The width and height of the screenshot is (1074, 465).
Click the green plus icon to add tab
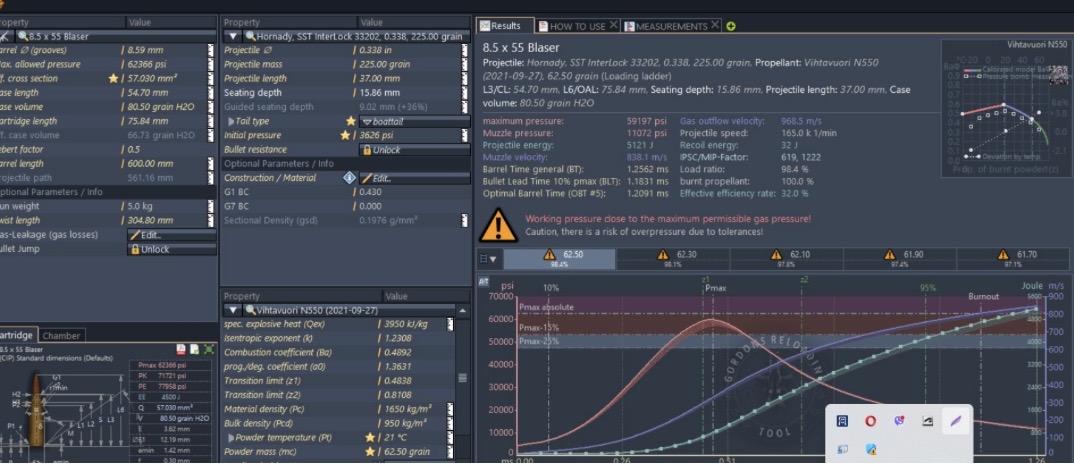(x=732, y=26)
